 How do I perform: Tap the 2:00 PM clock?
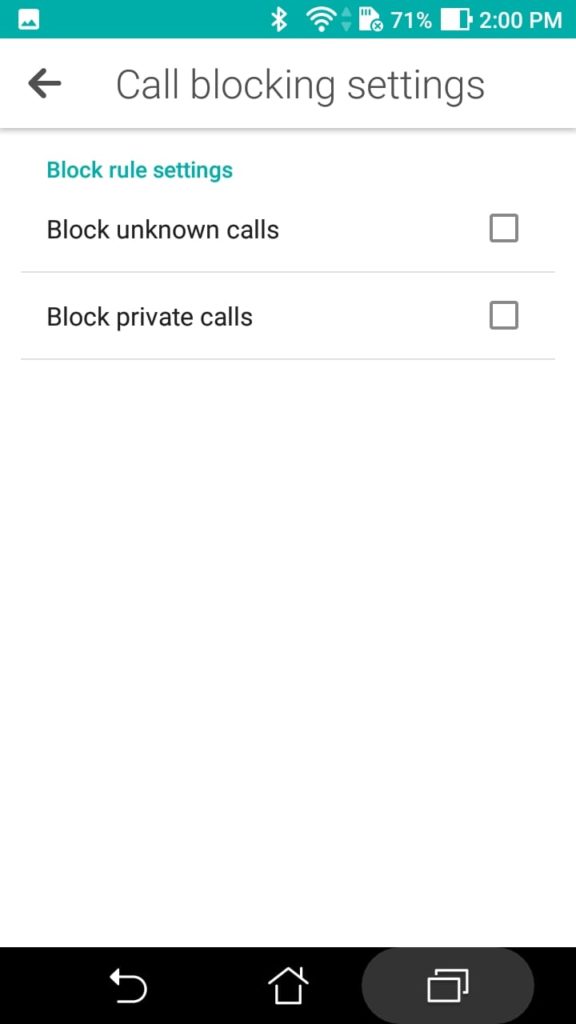[520, 20]
